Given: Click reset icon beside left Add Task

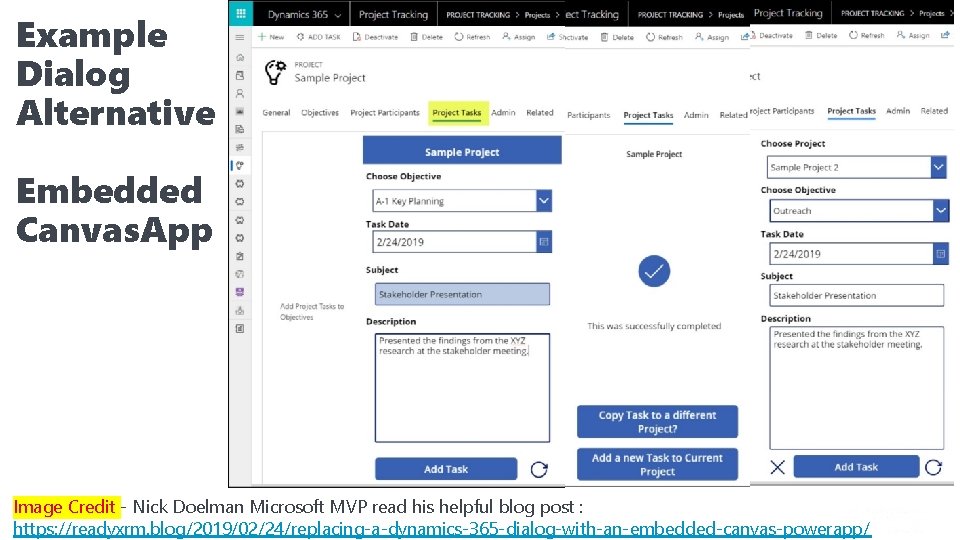Looking at the screenshot, I should point(539,470).
